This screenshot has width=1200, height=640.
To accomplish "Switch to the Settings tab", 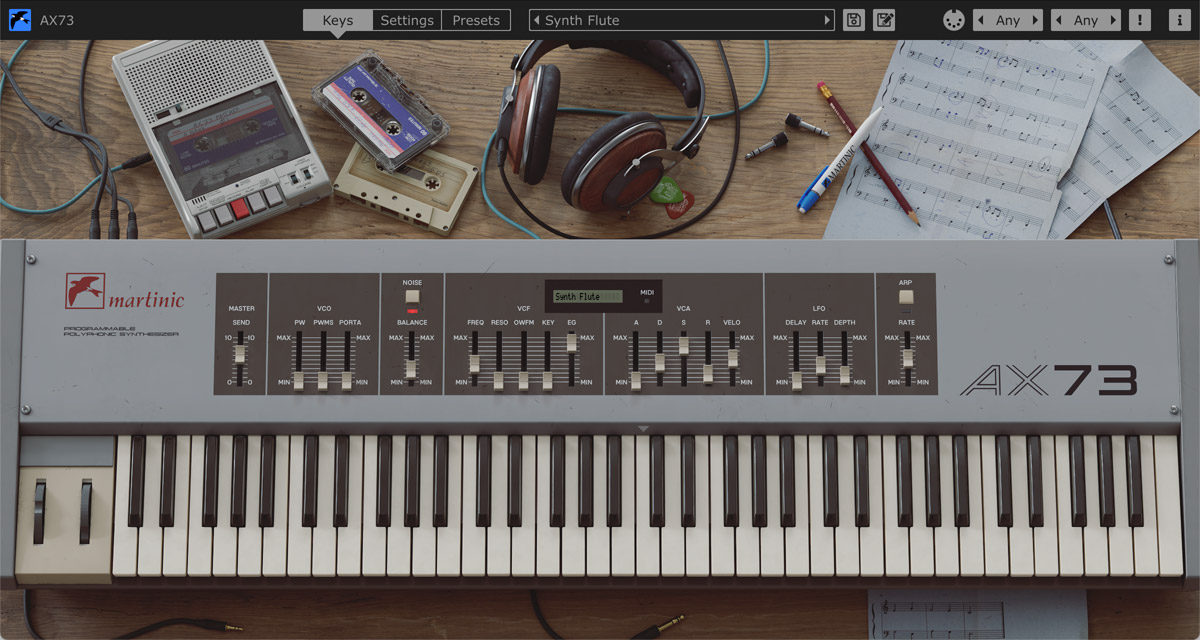I will click(406, 19).
